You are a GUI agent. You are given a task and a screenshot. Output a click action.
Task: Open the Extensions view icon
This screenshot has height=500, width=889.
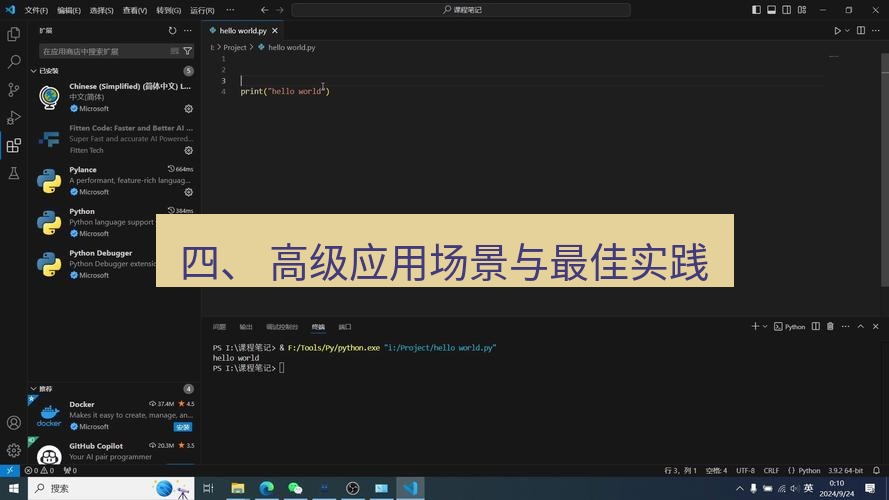[14, 145]
